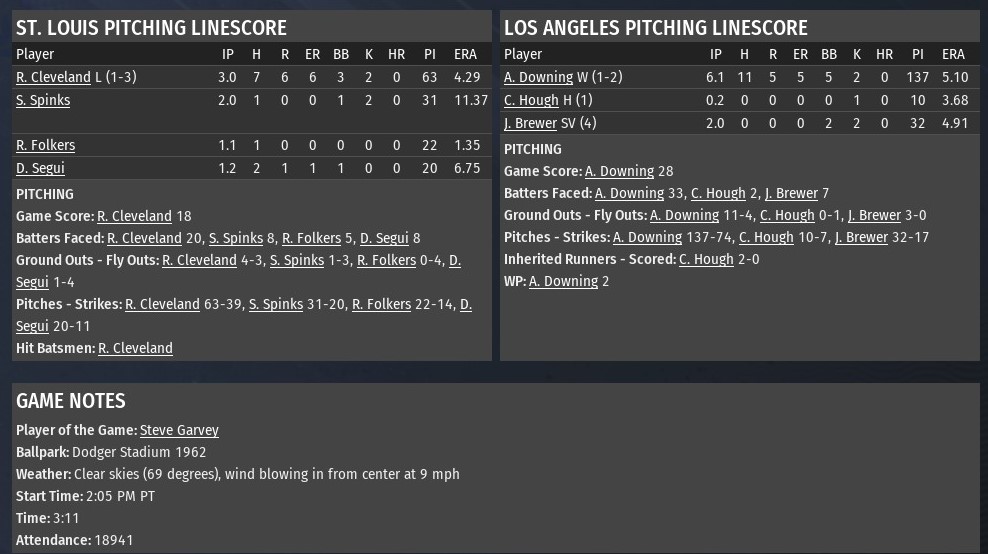
Task: Click A. Downing link next to WP
Action: 563,281
